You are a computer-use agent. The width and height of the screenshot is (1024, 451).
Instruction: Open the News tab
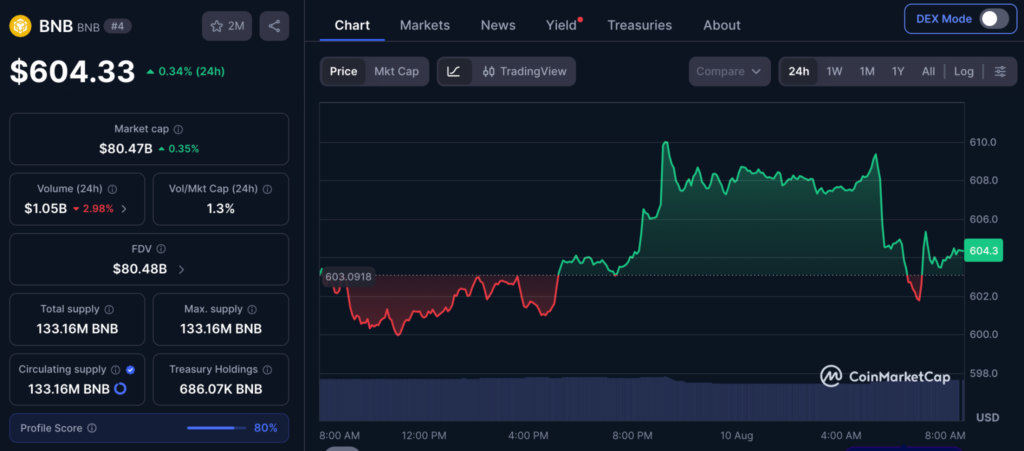498,25
